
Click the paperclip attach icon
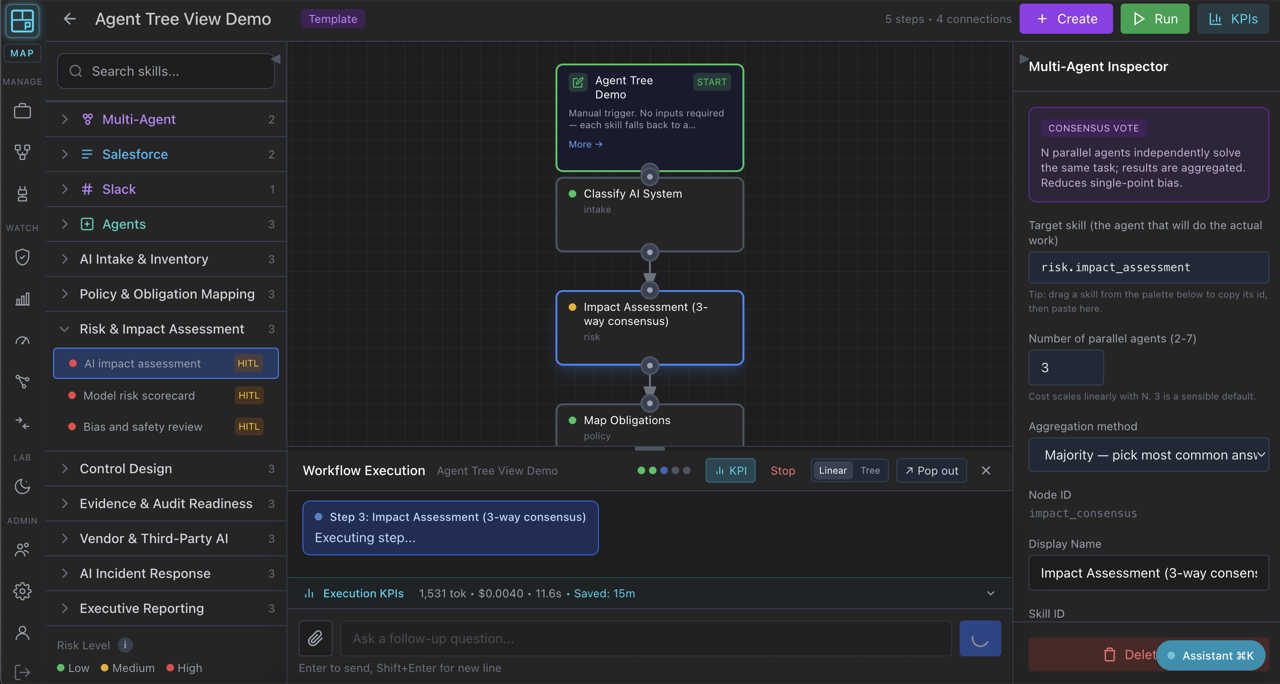coord(315,638)
